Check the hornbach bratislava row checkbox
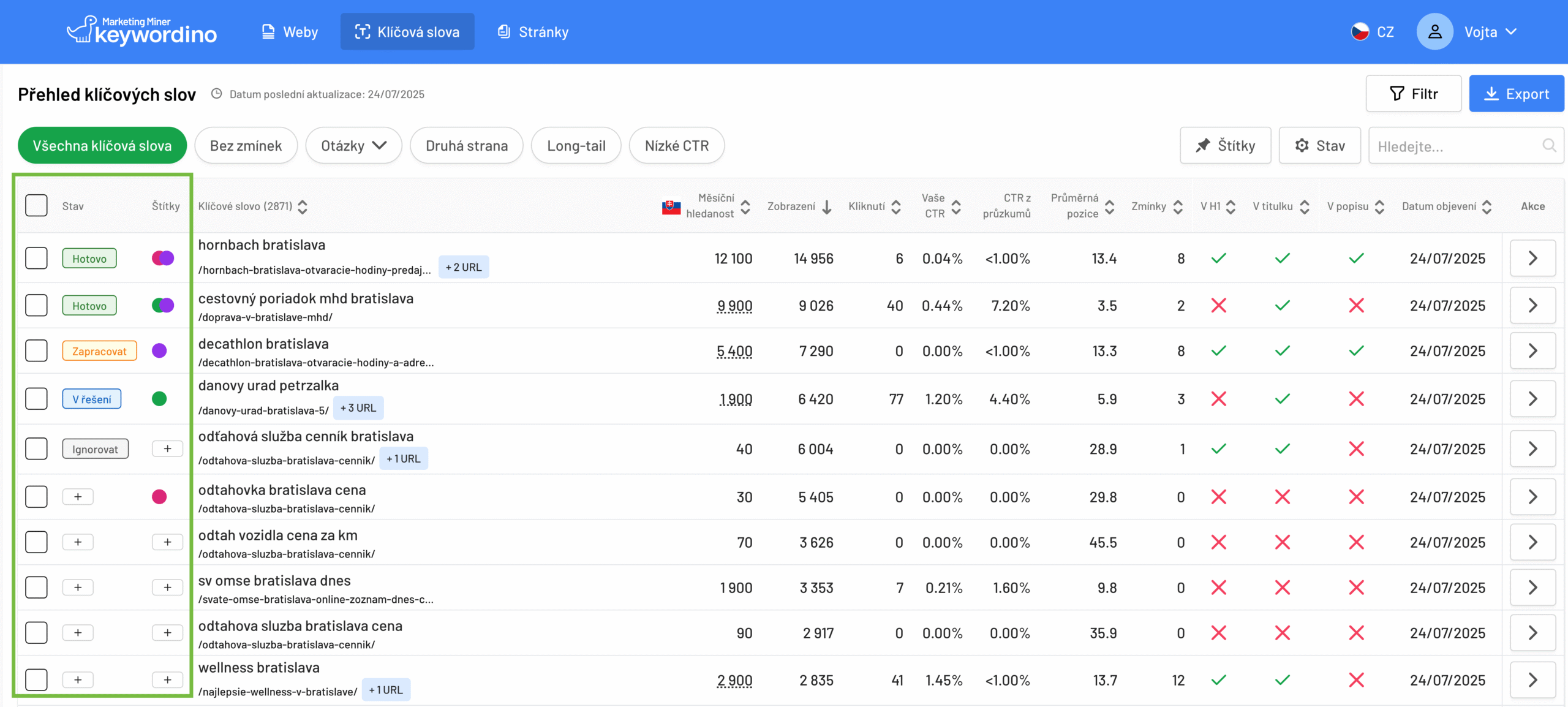Screen dimensions: 1568x707 point(36,258)
